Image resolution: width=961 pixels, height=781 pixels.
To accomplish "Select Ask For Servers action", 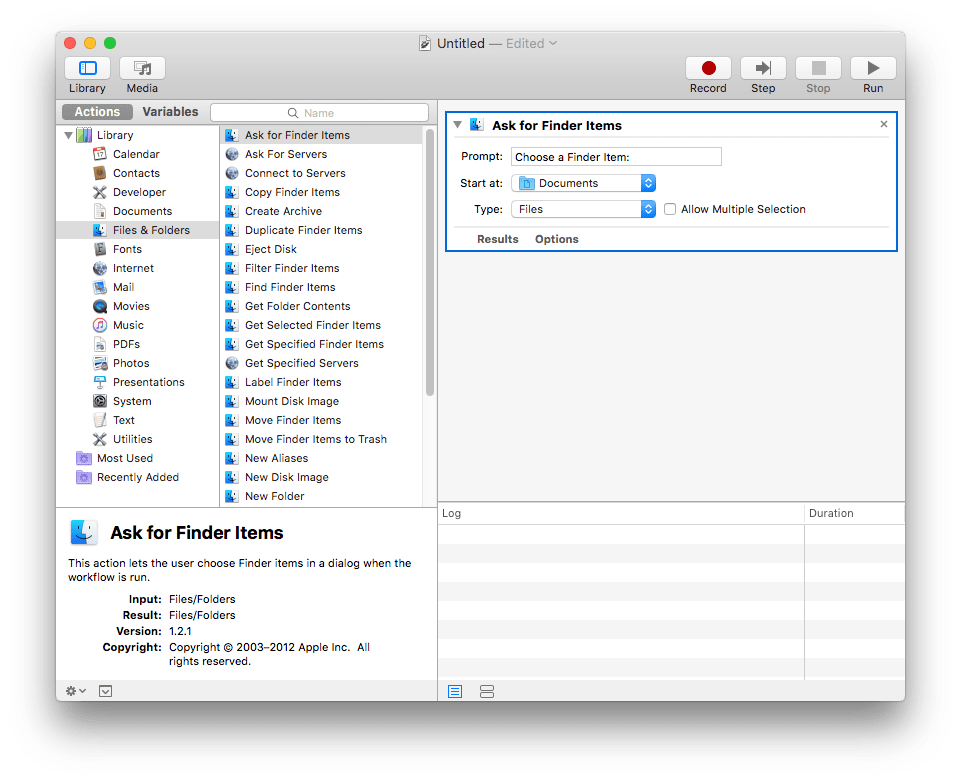I will tap(321, 154).
